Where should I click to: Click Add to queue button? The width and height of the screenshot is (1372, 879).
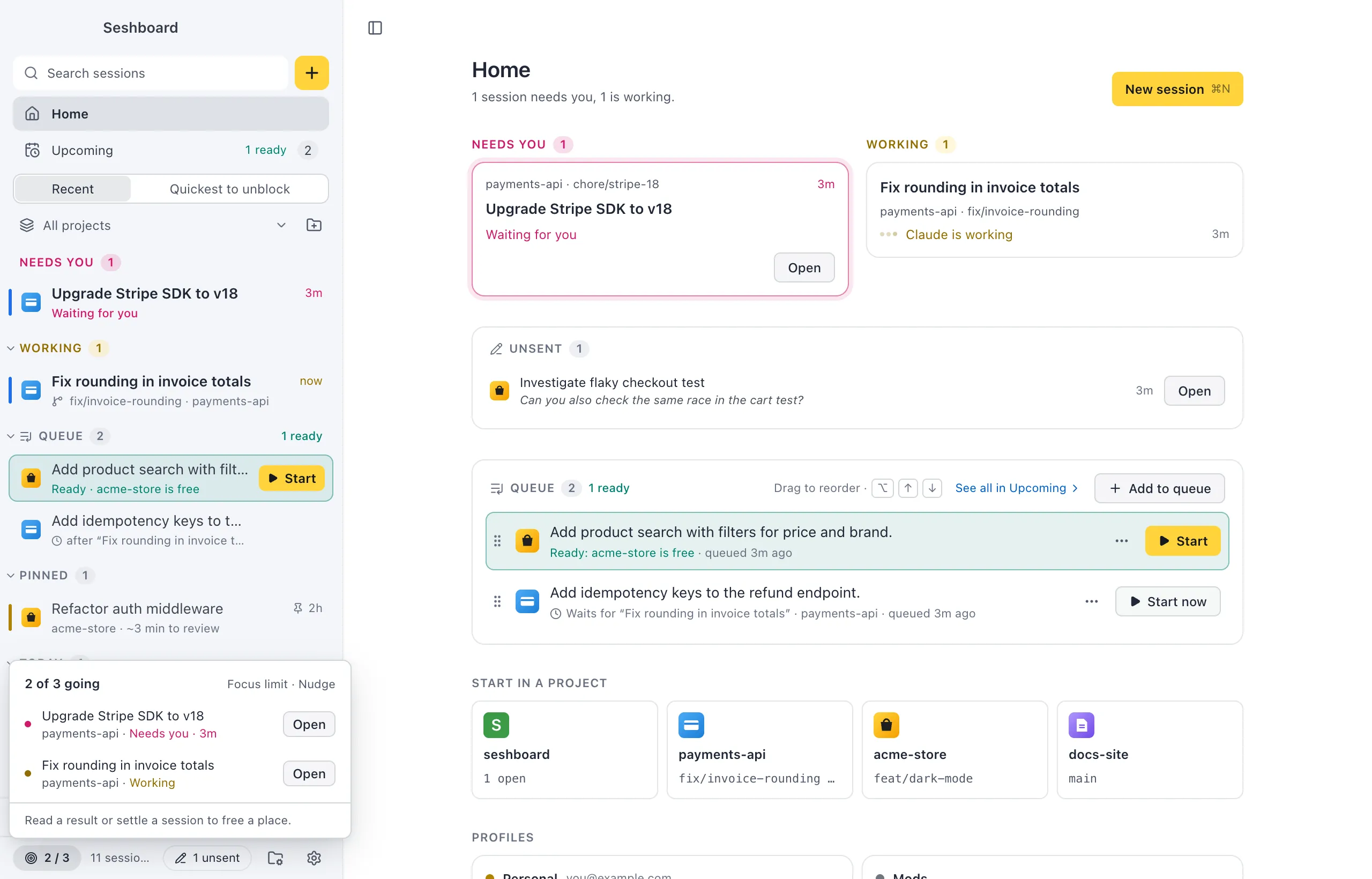click(x=1159, y=488)
